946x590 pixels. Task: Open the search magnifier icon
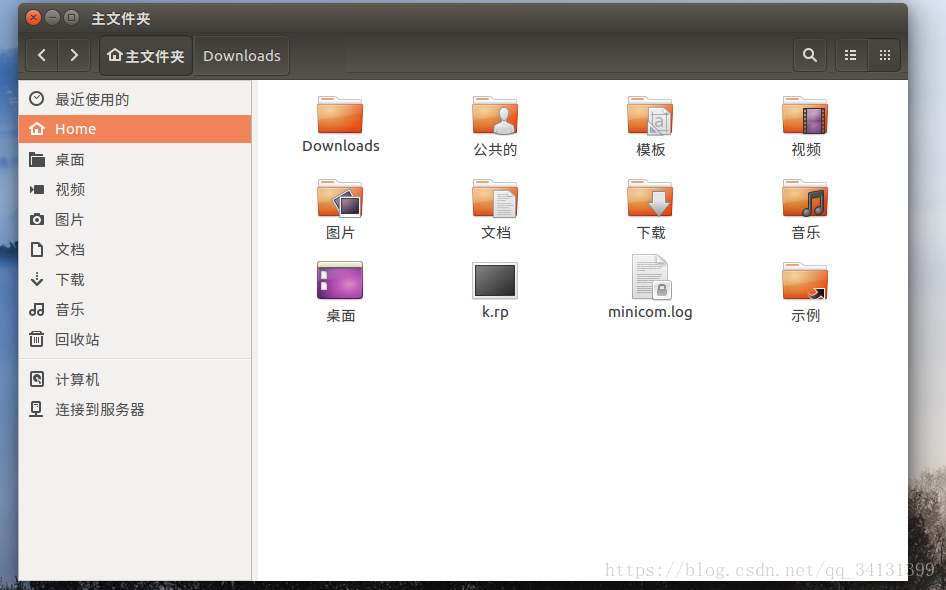tap(810, 56)
